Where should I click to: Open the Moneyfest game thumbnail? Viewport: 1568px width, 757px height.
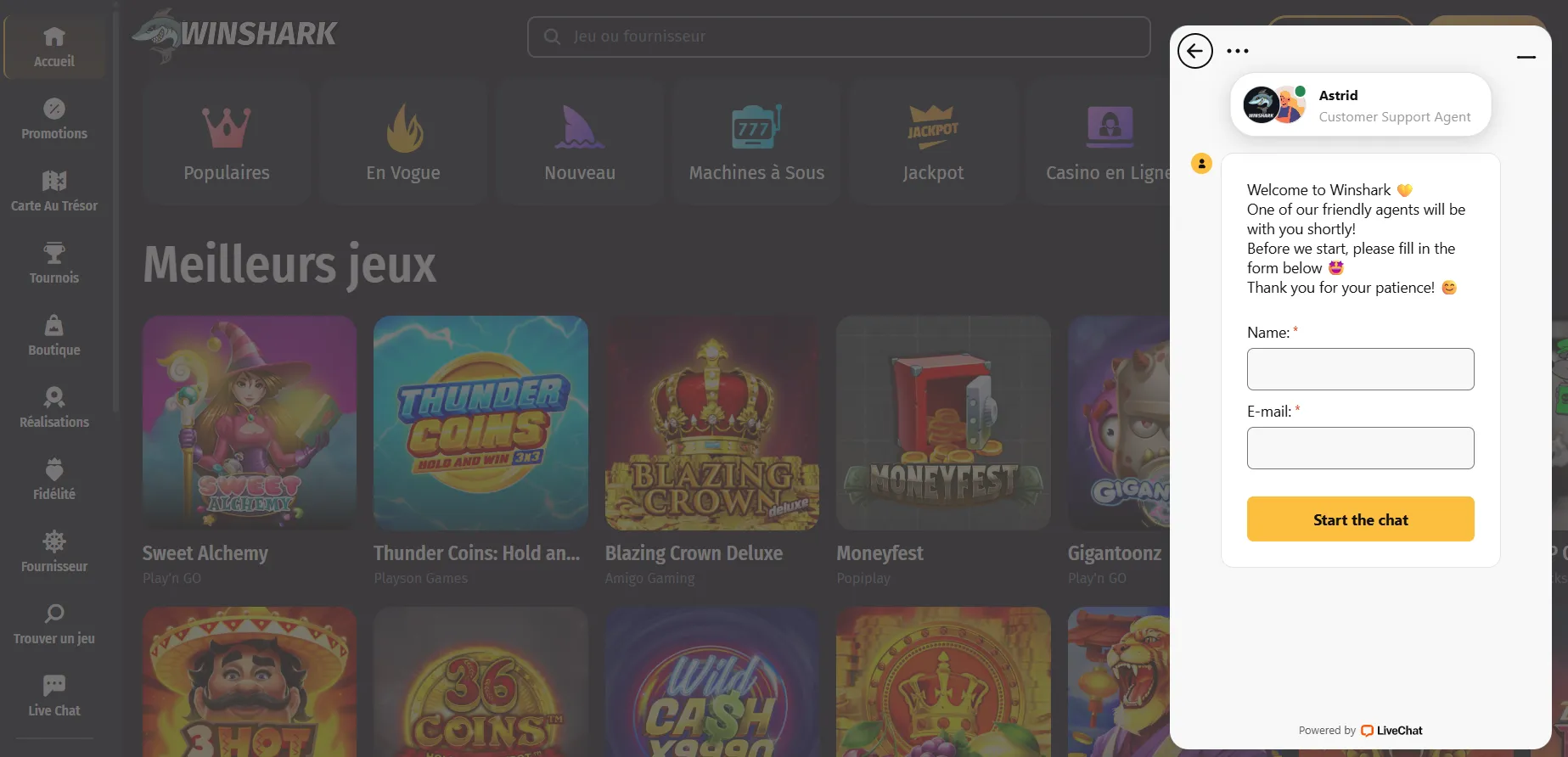click(x=943, y=423)
